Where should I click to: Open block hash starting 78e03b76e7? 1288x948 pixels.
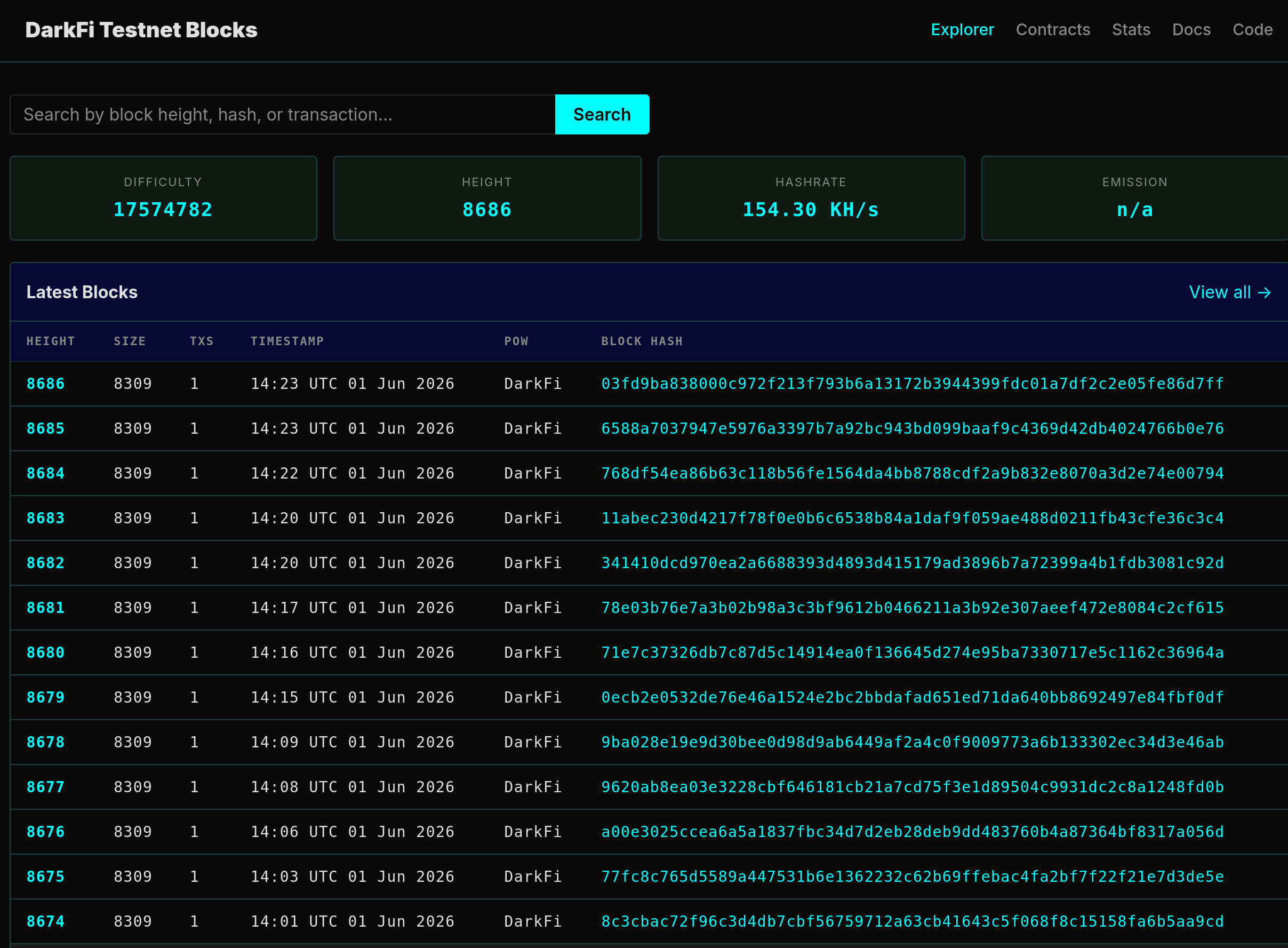coord(912,608)
